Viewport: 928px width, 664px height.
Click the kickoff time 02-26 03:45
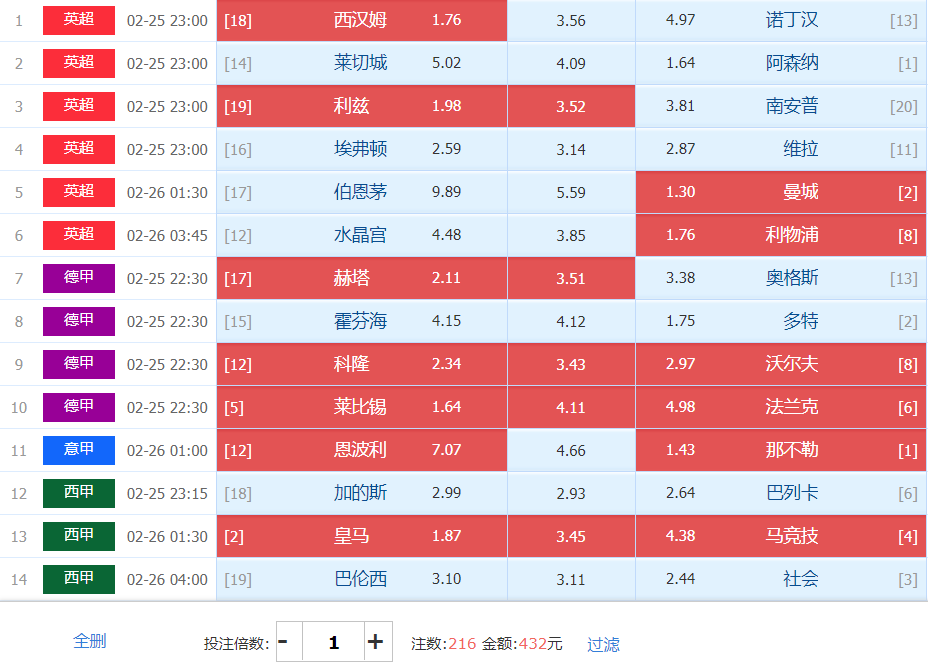coord(167,236)
